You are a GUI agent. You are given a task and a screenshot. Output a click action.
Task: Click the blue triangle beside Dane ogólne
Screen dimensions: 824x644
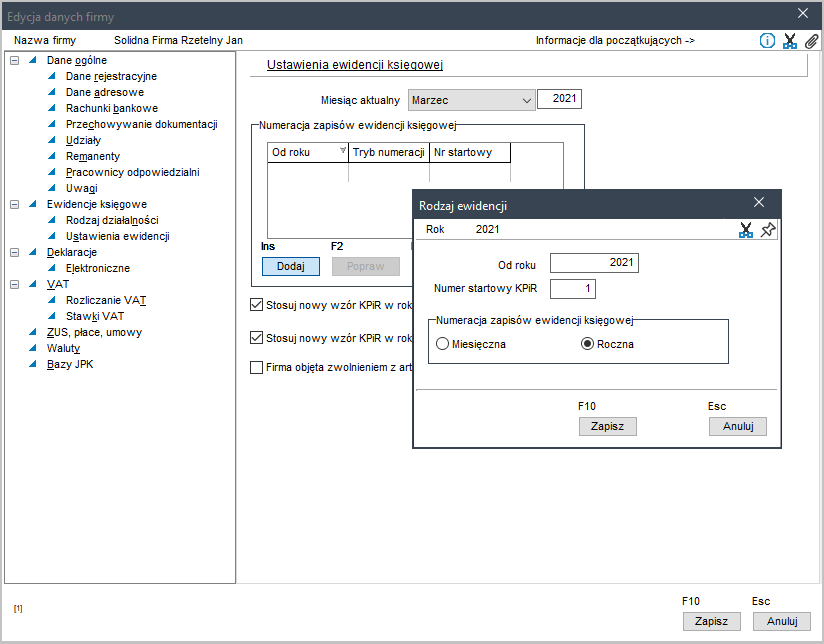(33, 60)
